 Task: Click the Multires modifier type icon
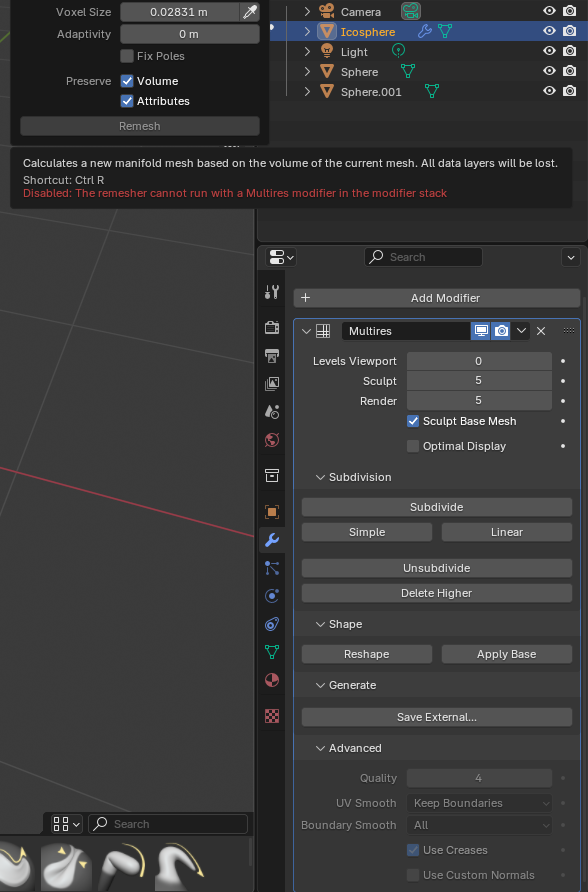tap(323, 331)
